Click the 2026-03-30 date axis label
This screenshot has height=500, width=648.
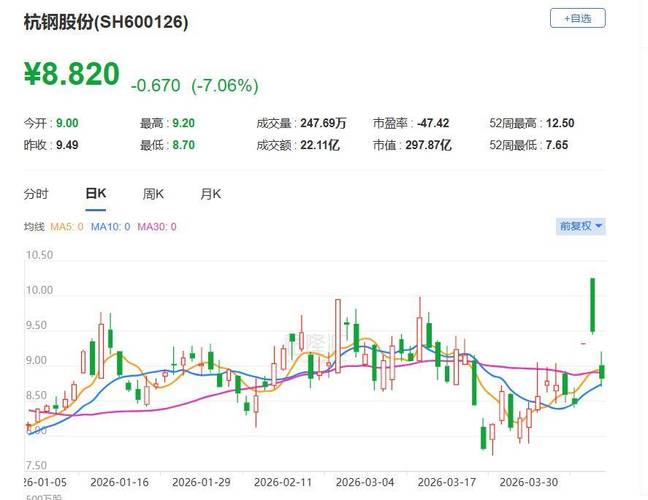click(529, 482)
